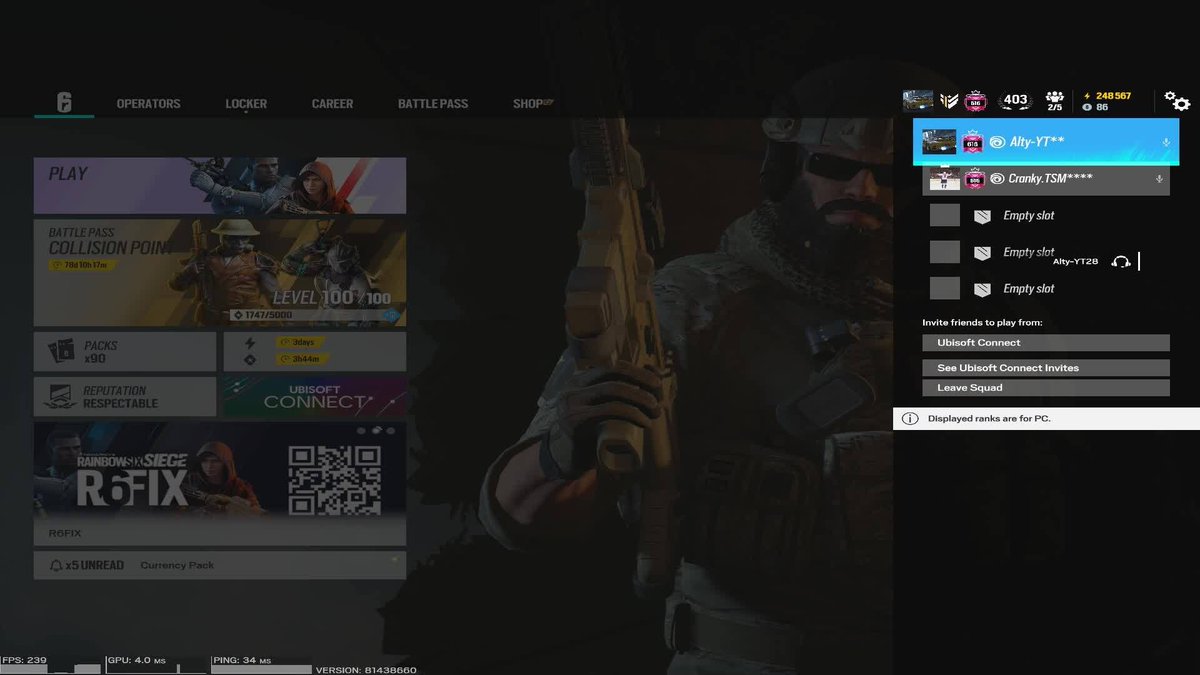
Task: Click LEVEL 100/100 text
Action: pos(332,298)
